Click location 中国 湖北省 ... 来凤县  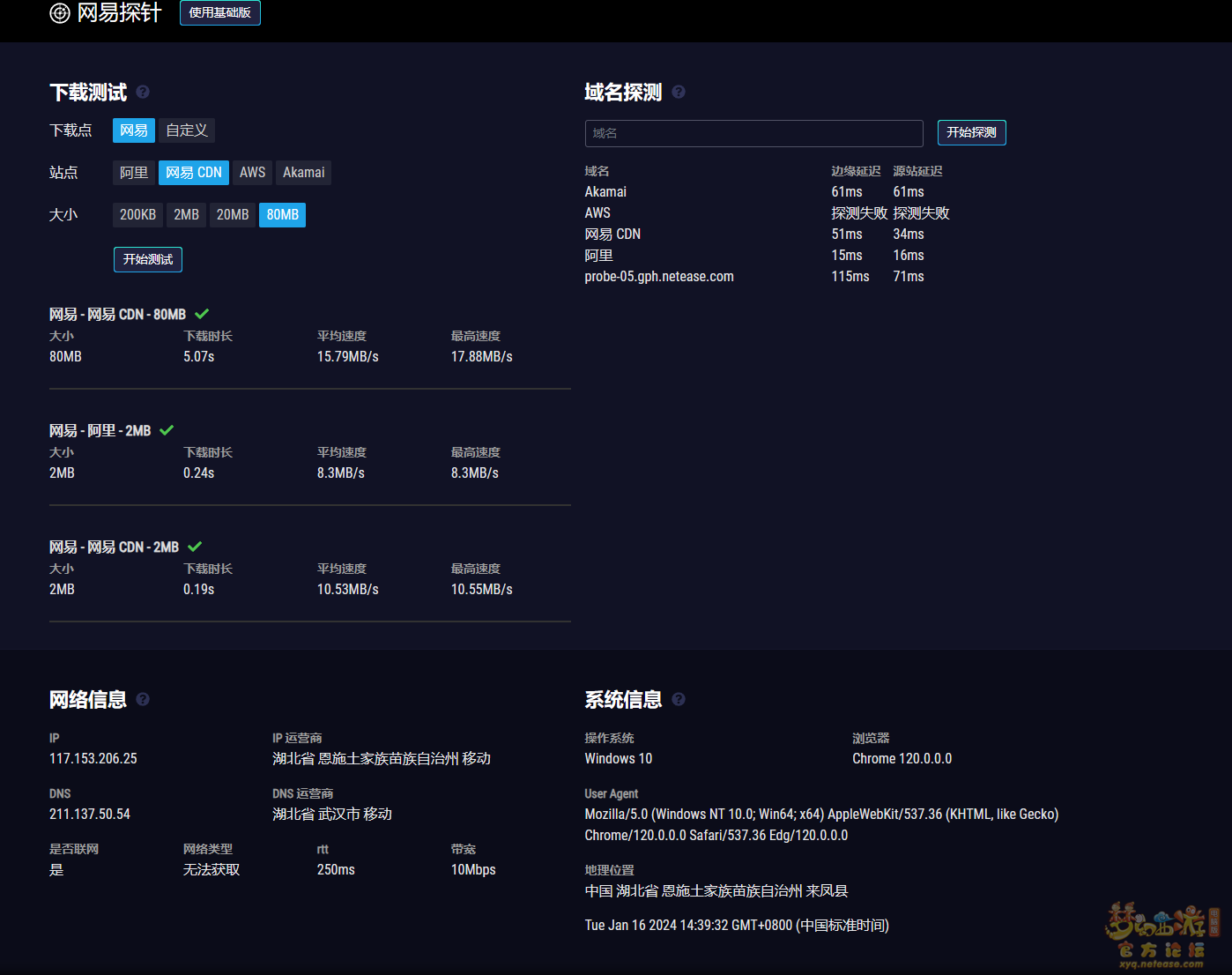point(716,891)
